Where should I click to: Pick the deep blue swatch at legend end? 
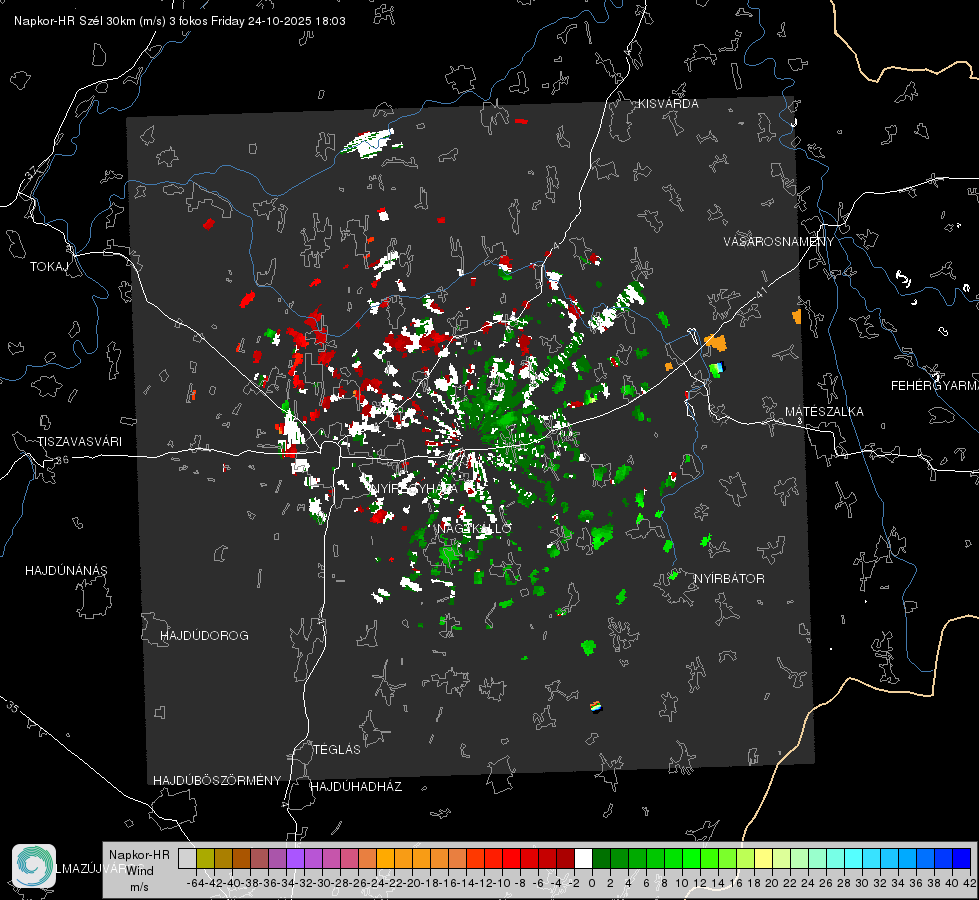[x=962, y=858]
